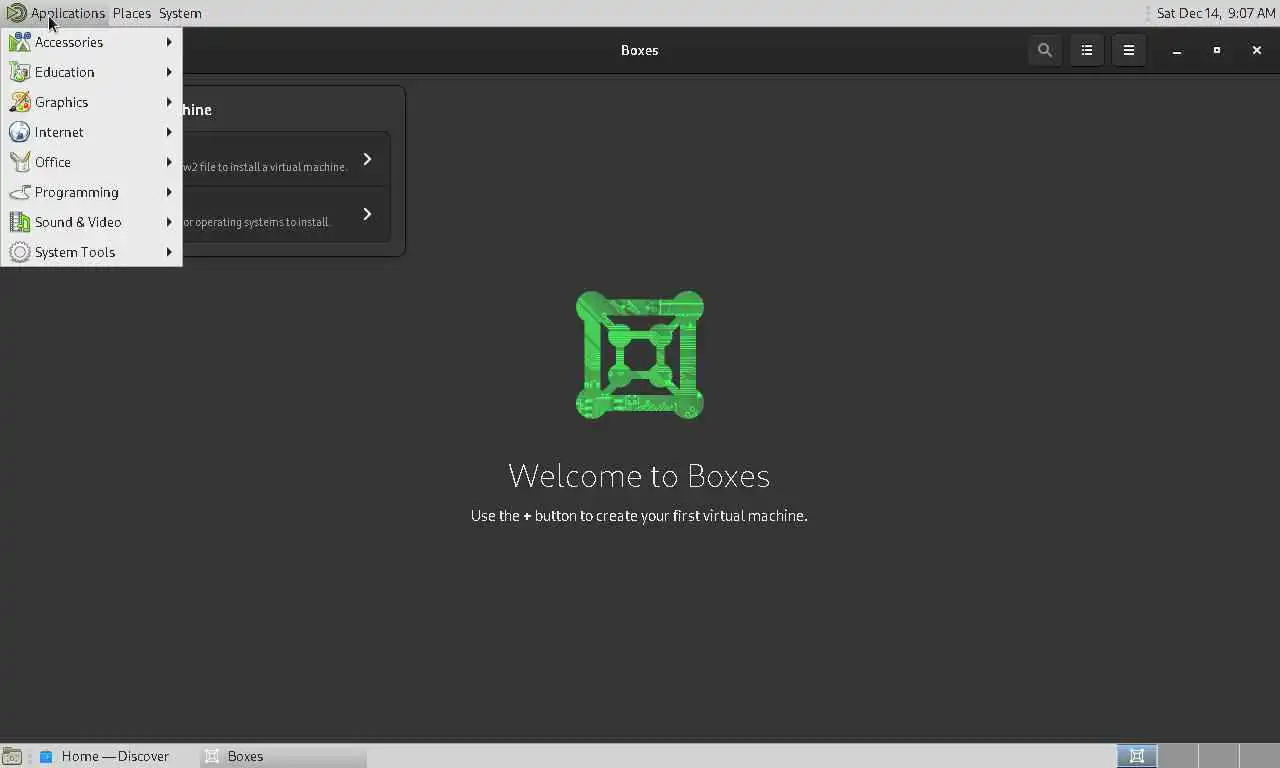Viewport: 1280px width, 768px height.
Task: Open the clock showing Sat Dec 14, 9:07 AM
Action: coord(1215,13)
